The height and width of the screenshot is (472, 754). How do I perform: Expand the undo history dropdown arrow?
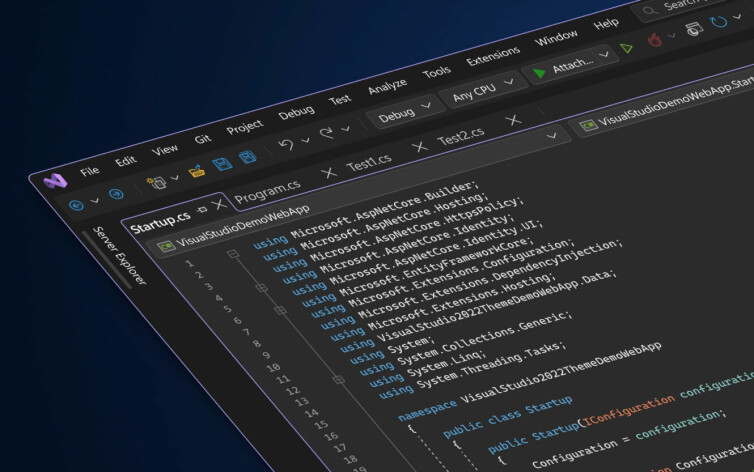(306, 140)
